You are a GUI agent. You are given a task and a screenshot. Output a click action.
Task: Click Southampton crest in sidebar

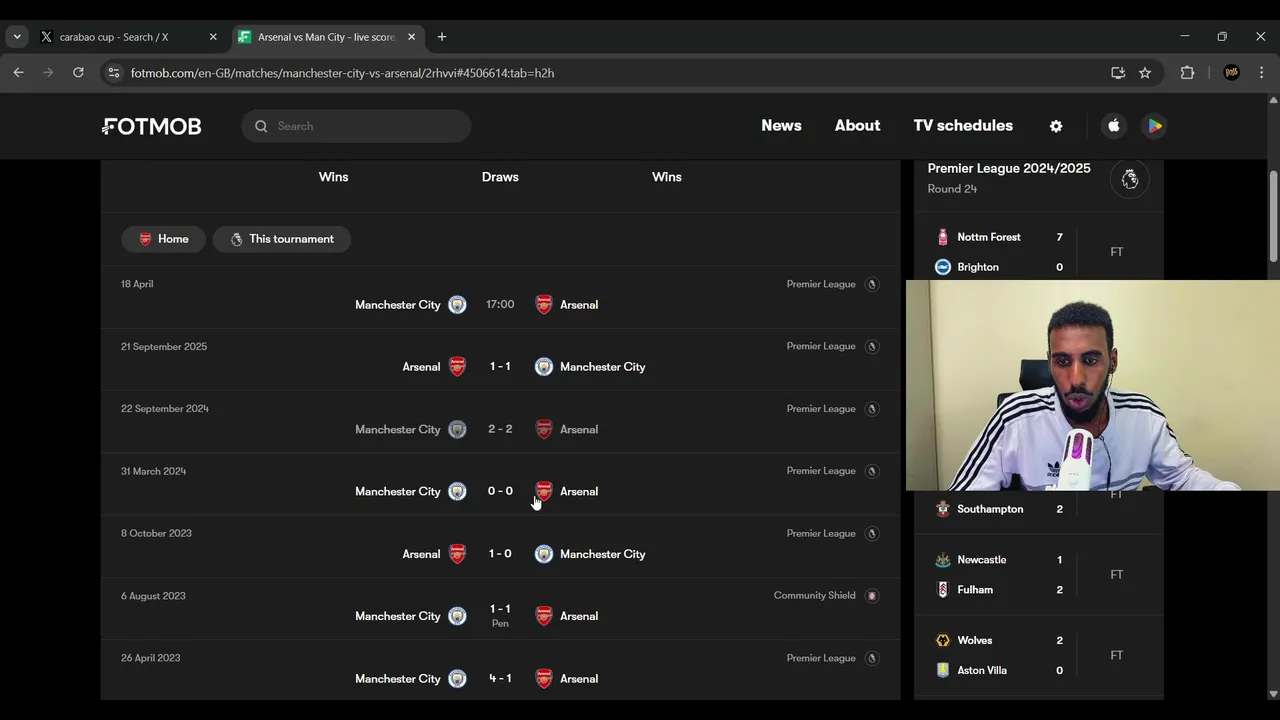pyautogui.click(x=942, y=509)
